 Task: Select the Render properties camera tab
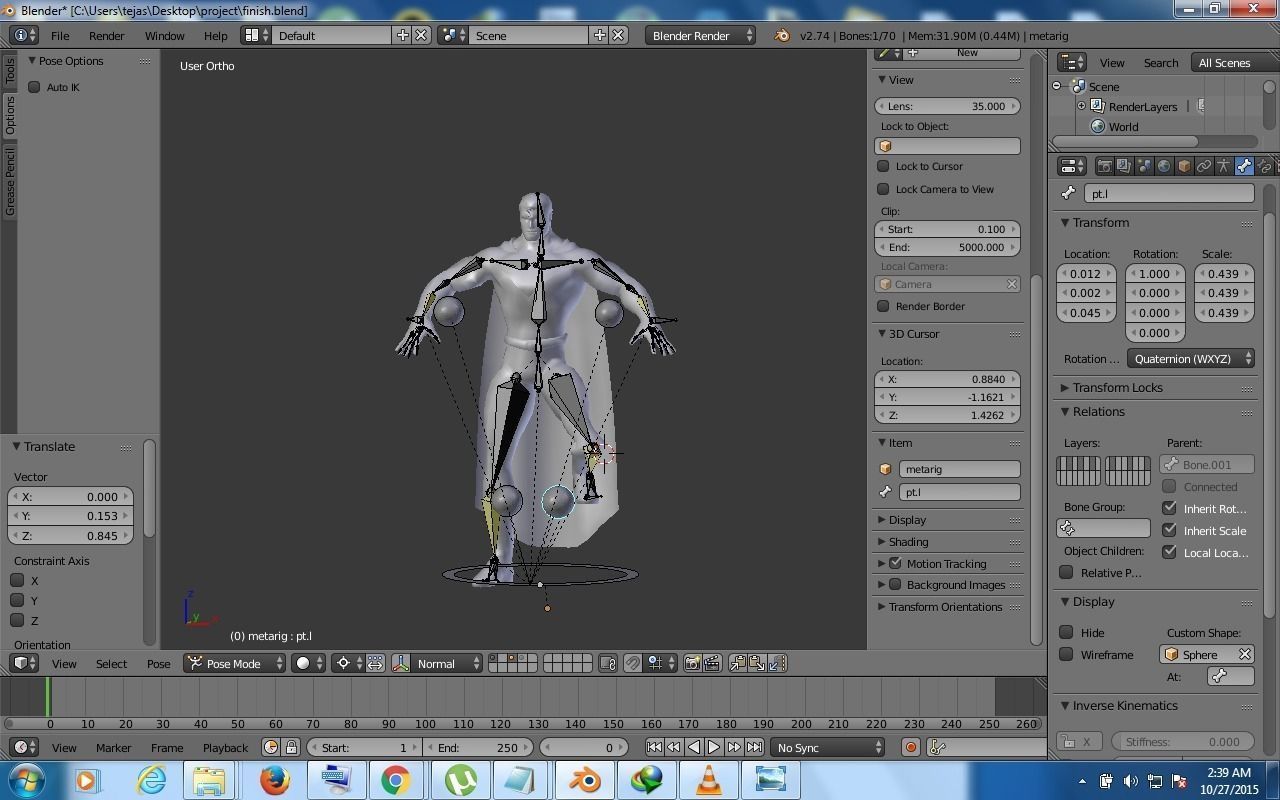tap(1105, 166)
